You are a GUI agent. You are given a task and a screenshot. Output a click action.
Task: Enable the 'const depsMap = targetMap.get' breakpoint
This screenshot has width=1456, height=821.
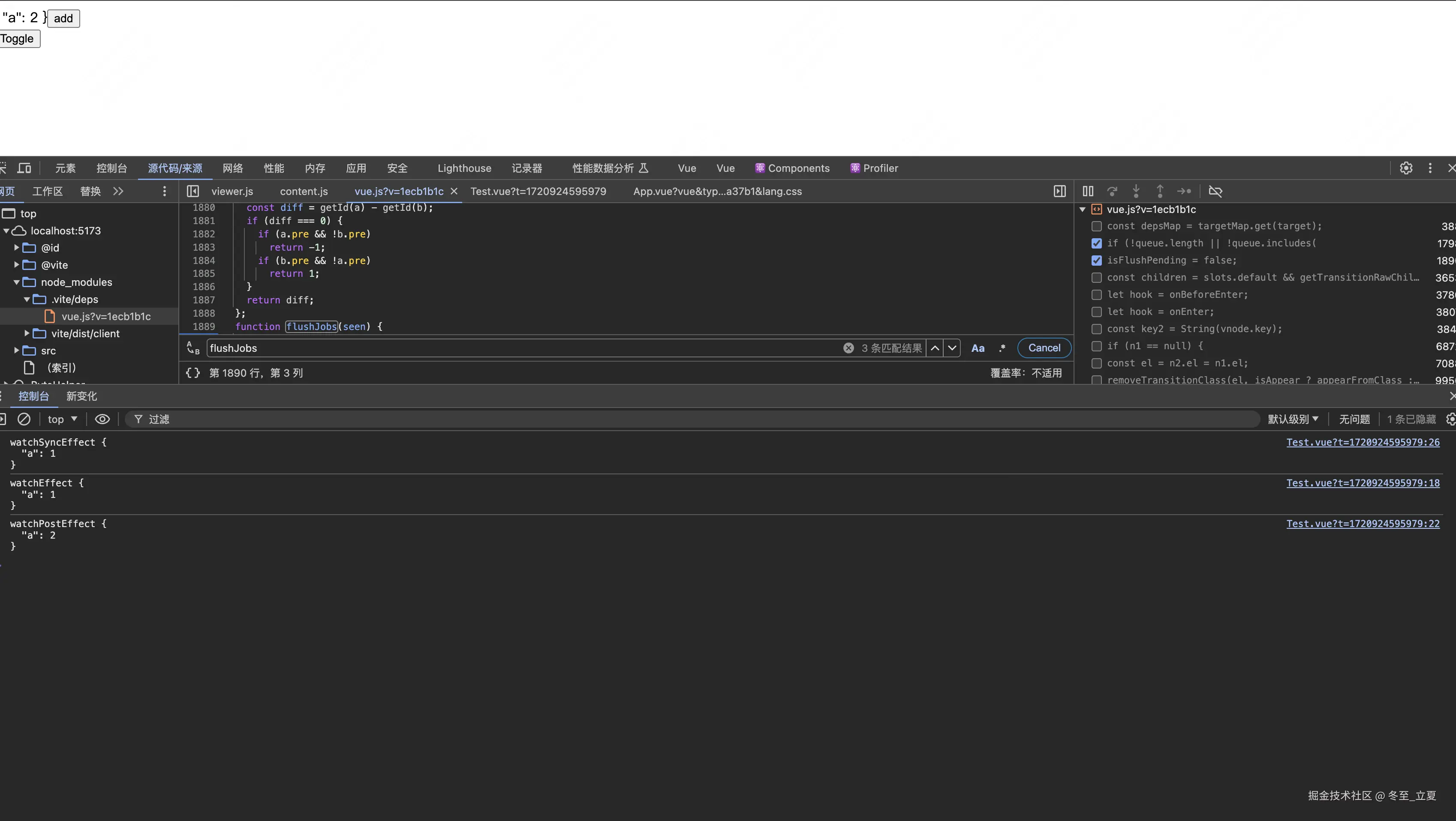[x=1097, y=226]
